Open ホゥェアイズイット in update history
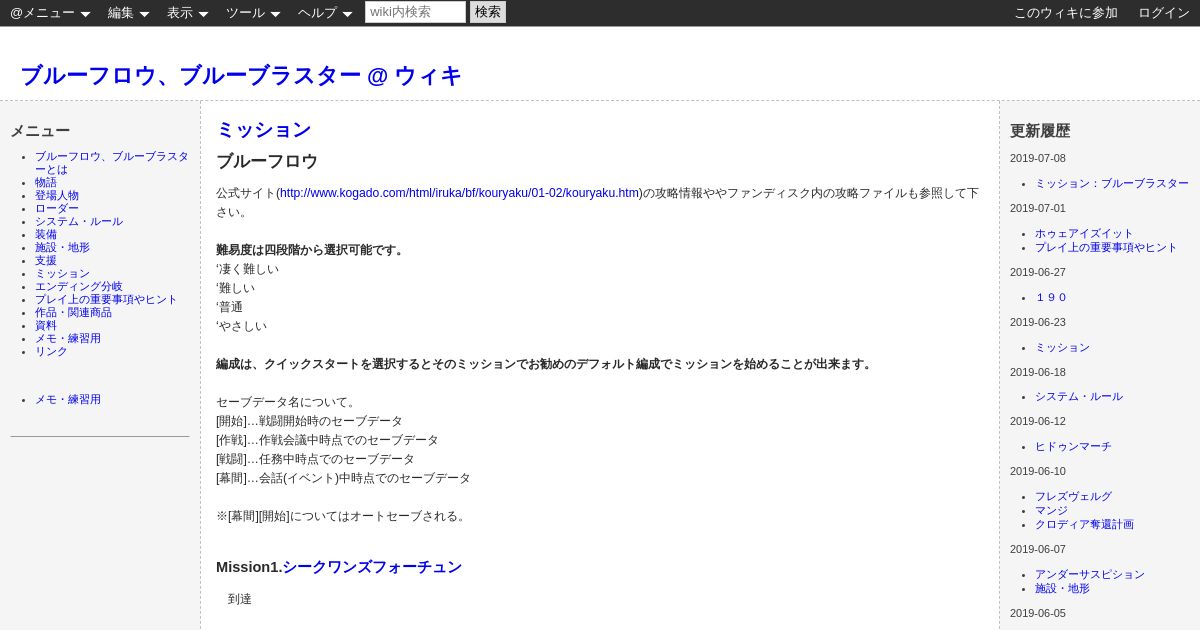Viewport: 1200px width, 630px height. 1084,234
